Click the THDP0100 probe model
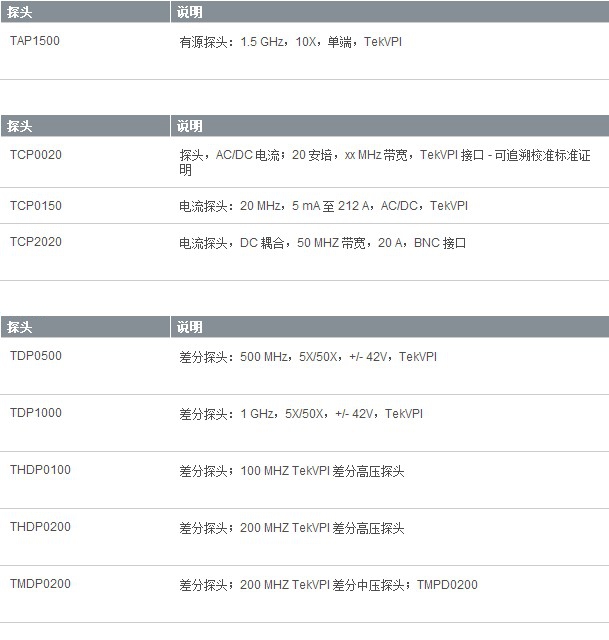Image resolution: width=609 pixels, height=640 pixels. pos(40,470)
